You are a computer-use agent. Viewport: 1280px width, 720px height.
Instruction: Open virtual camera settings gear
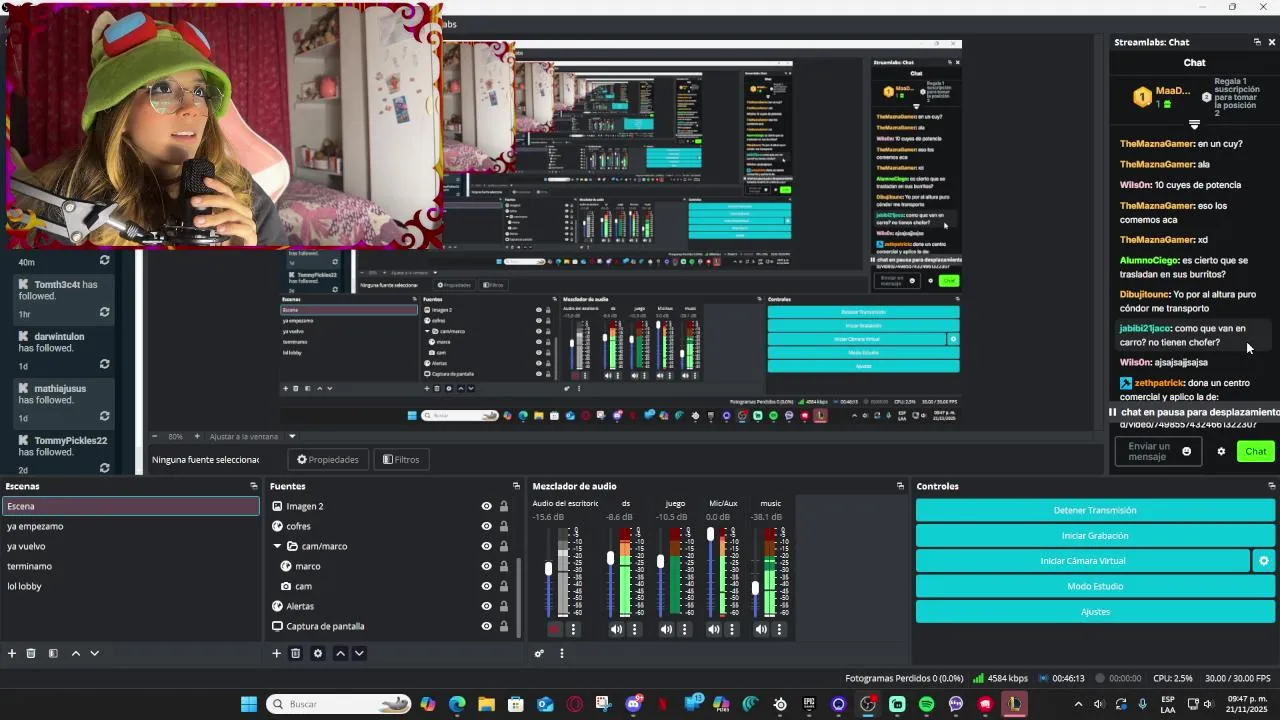(1264, 561)
